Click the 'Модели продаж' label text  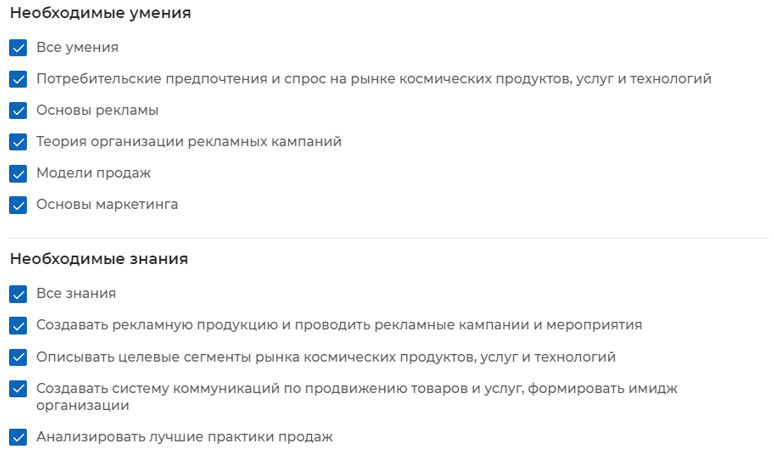click(x=93, y=173)
